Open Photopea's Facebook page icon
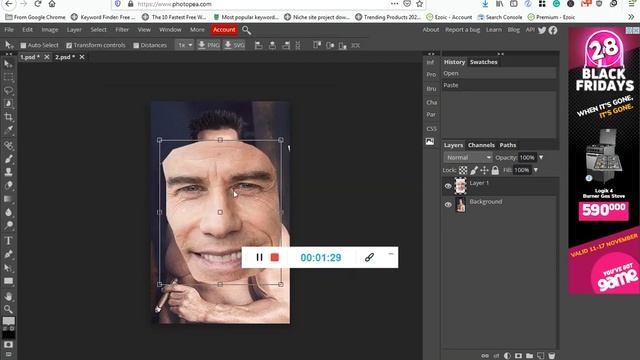 tap(553, 30)
